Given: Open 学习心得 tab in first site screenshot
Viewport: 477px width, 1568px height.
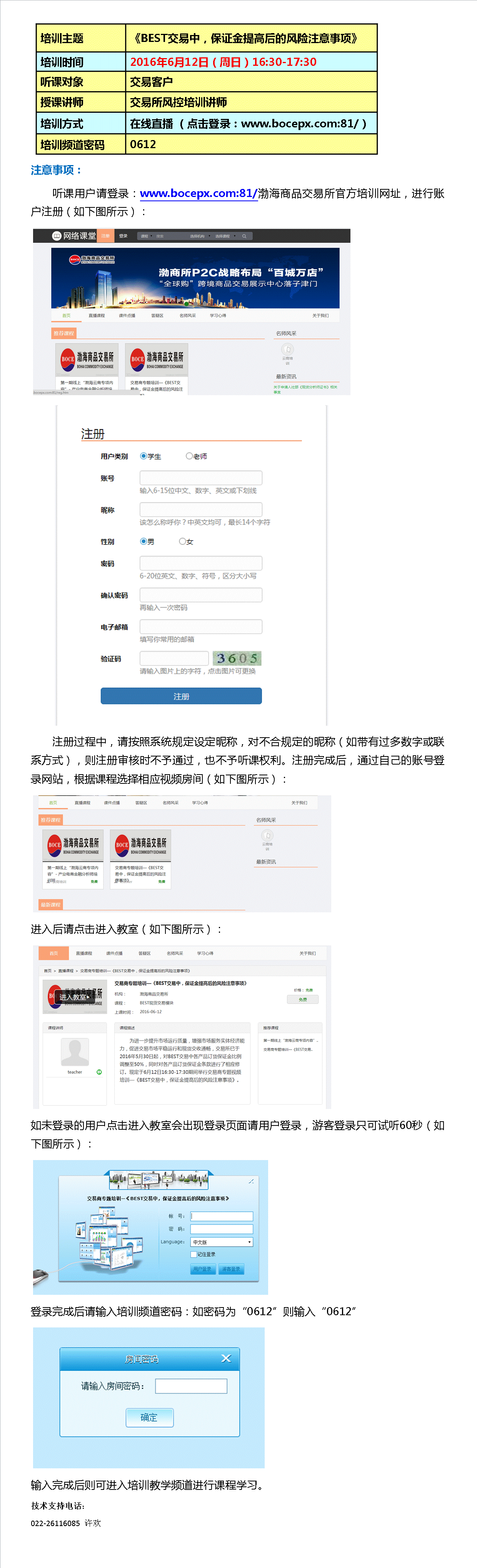Looking at the screenshot, I should 218,315.
